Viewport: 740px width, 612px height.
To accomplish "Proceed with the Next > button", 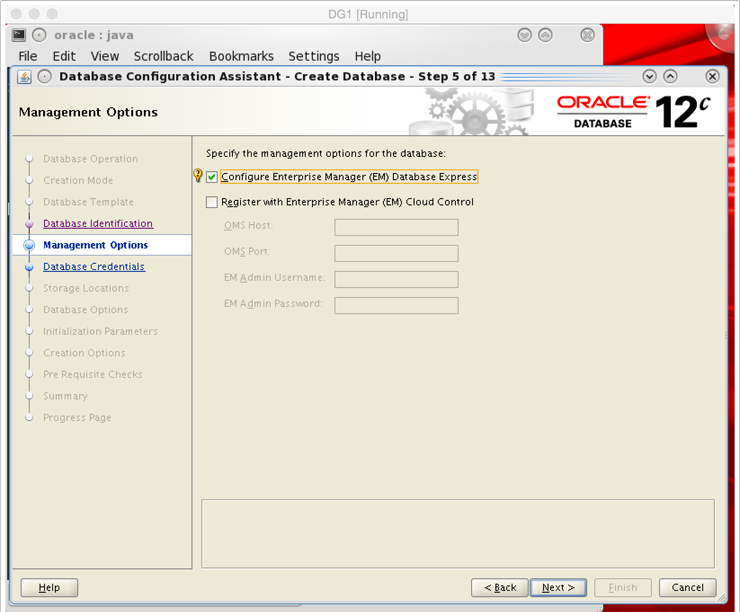I will coord(558,587).
